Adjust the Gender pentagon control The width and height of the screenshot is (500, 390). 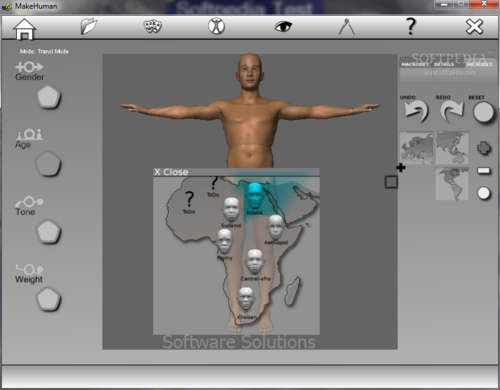point(49,97)
